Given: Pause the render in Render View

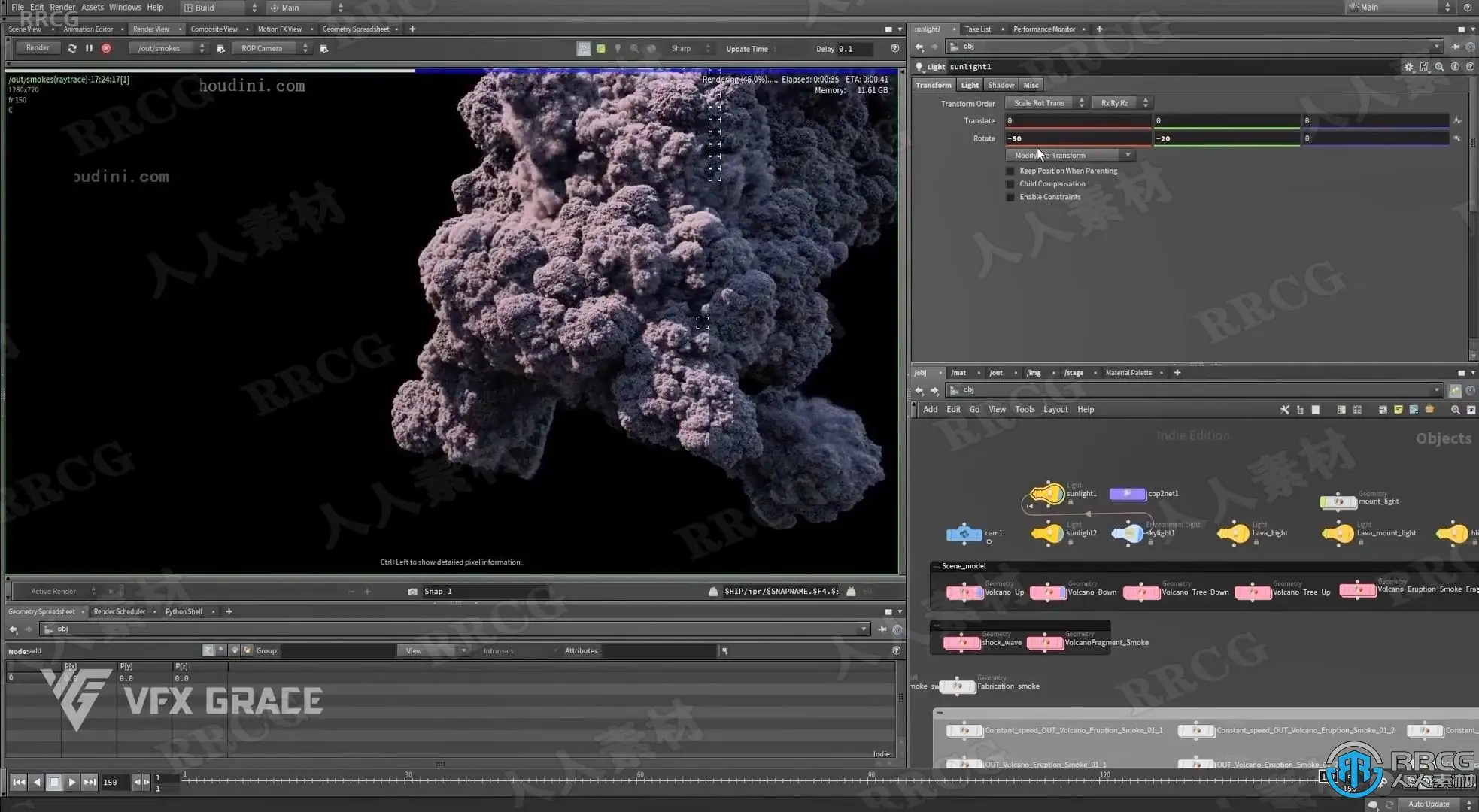Looking at the screenshot, I should pos(89,48).
